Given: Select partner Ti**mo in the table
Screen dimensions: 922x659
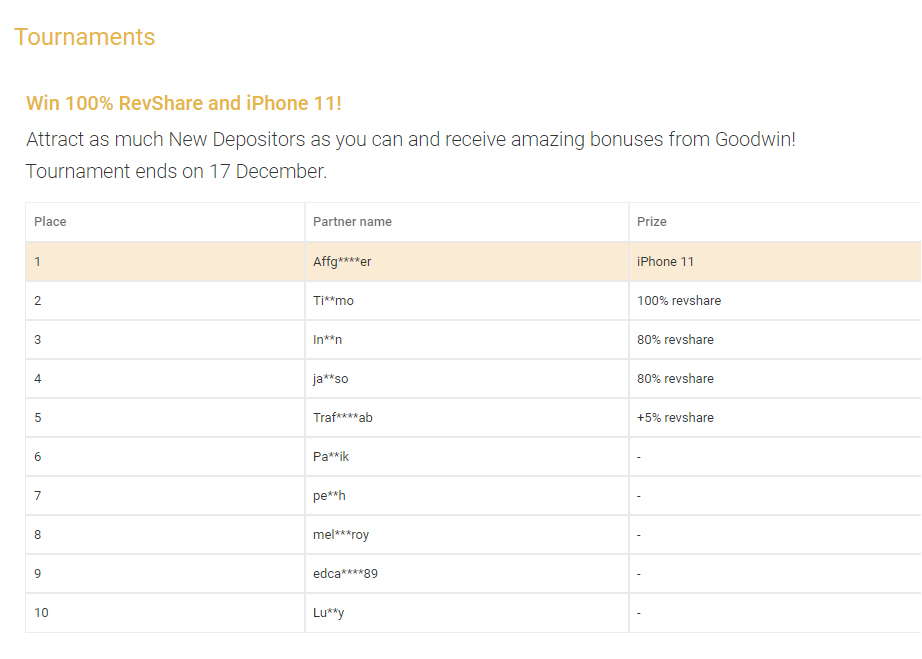Looking at the screenshot, I should point(333,301).
